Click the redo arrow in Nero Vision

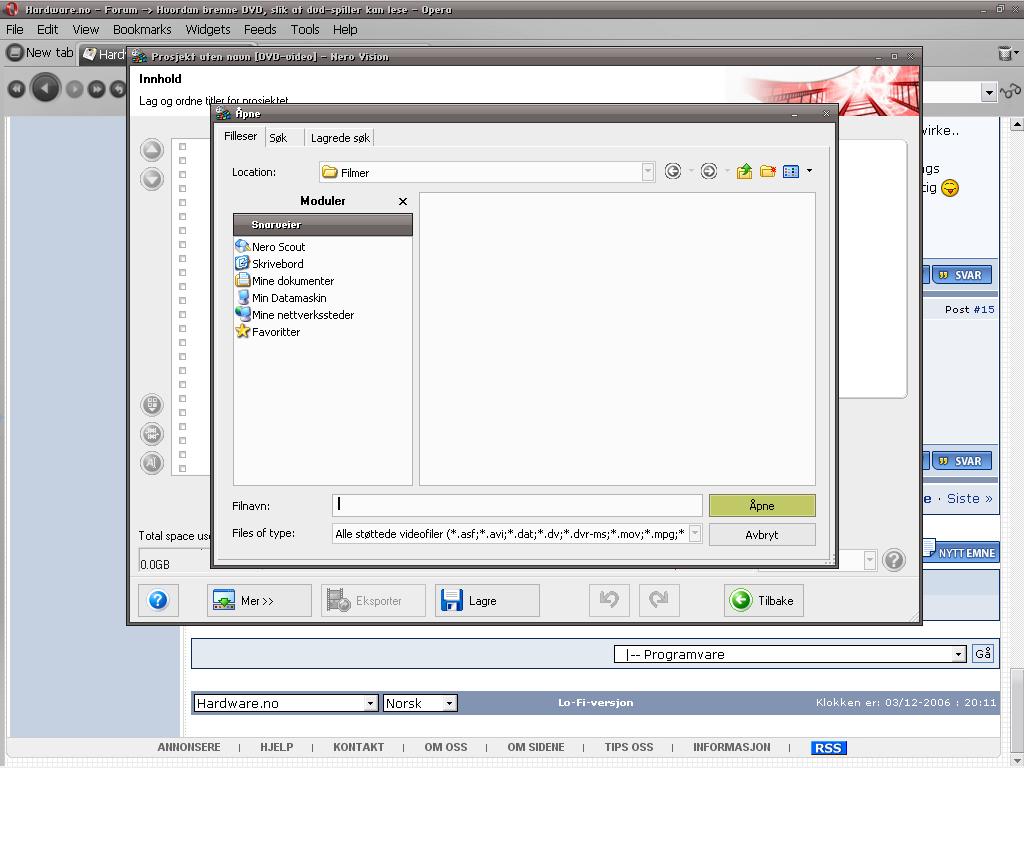[x=659, y=600]
